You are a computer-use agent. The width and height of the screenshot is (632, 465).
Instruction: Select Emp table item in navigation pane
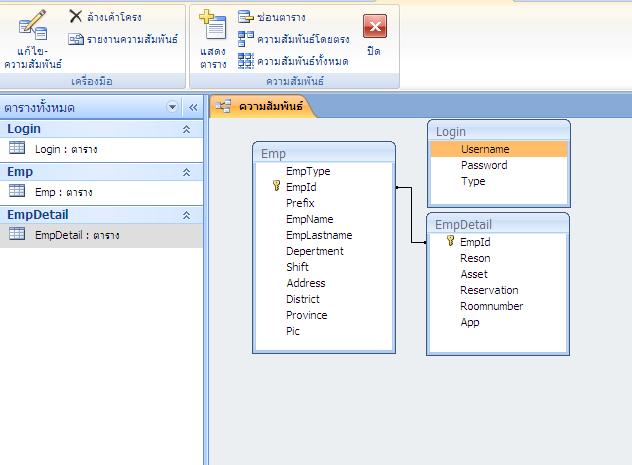(x=102, y=192)
